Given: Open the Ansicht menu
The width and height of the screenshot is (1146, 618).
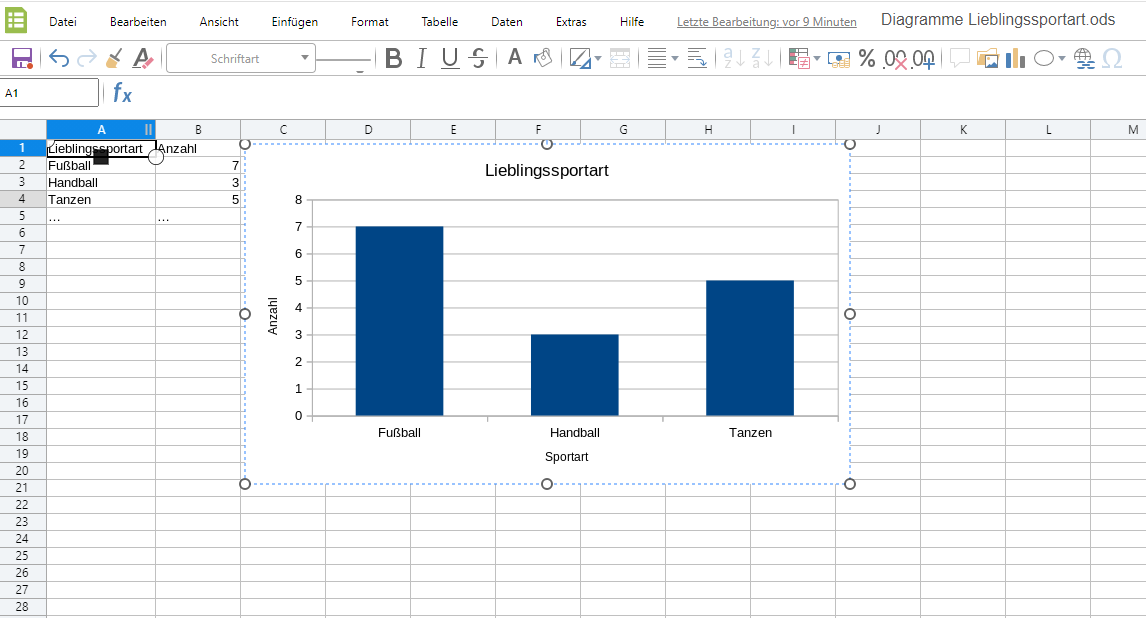Looking at the screenshot, I should click(x=219, y=22).
